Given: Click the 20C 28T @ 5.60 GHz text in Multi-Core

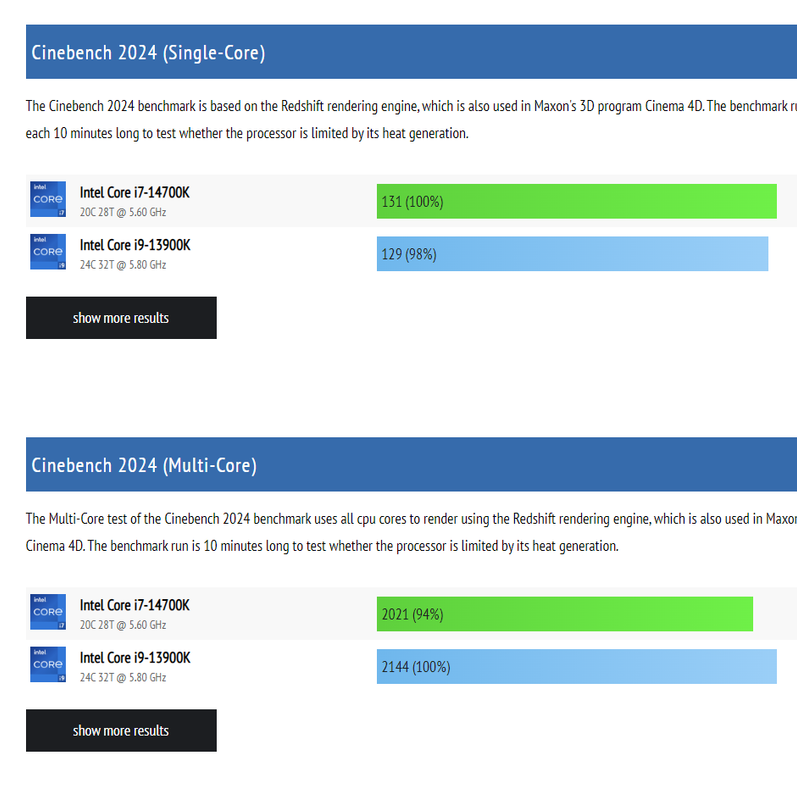Looking at the screenshot, I should [123, 625].
